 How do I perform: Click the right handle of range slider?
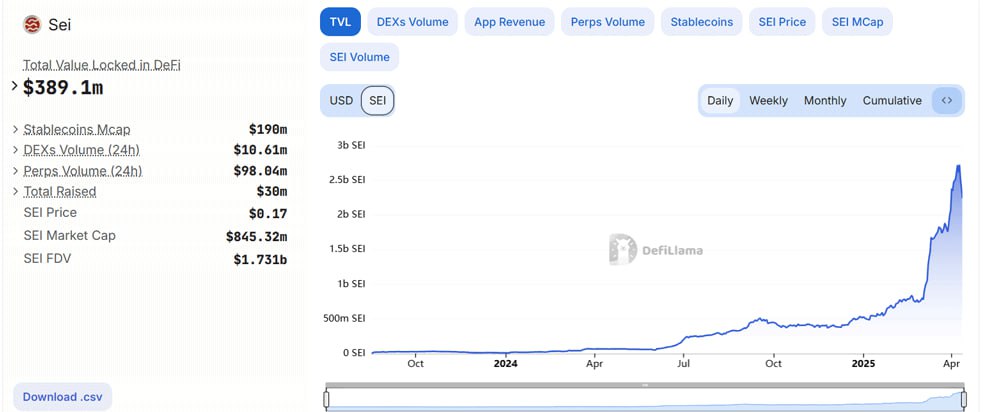pyautogui.click(x=962, y=399)
